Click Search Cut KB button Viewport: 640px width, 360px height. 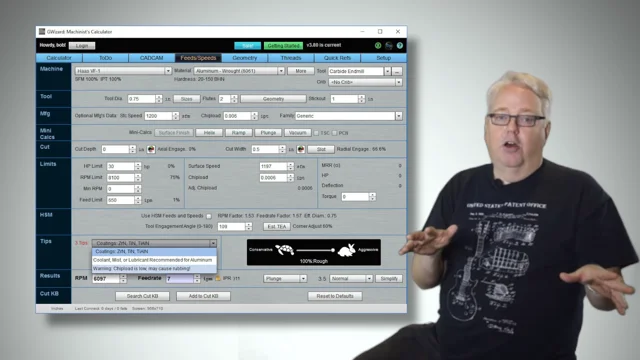click(142, 296)
